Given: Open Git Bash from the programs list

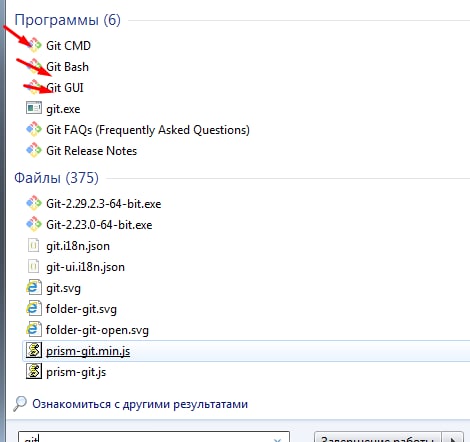Looking at the screenshot, I should point(67,67).
